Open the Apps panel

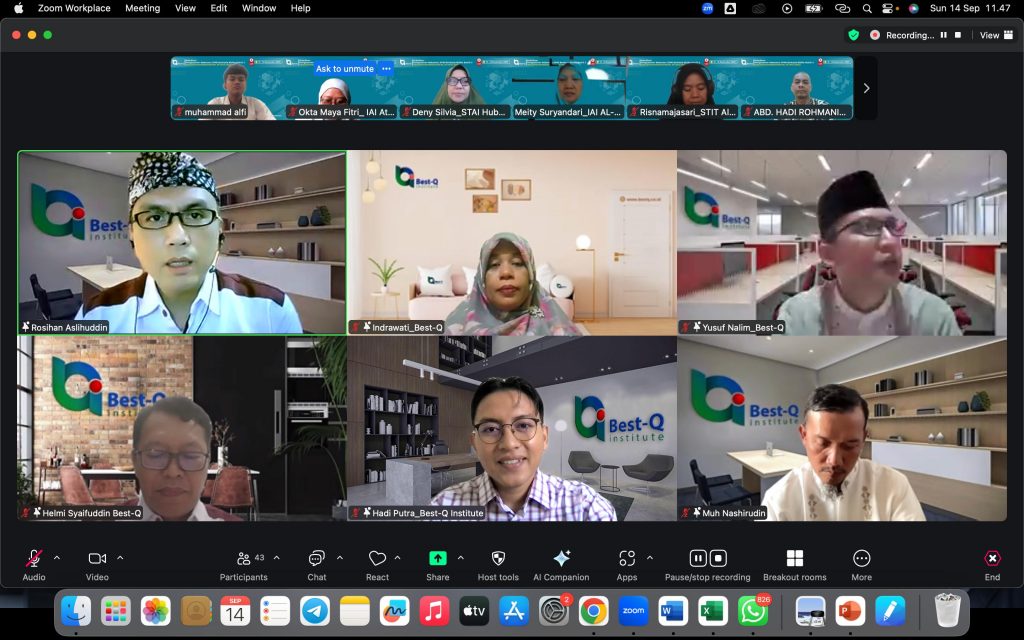[x=627, y=559]
